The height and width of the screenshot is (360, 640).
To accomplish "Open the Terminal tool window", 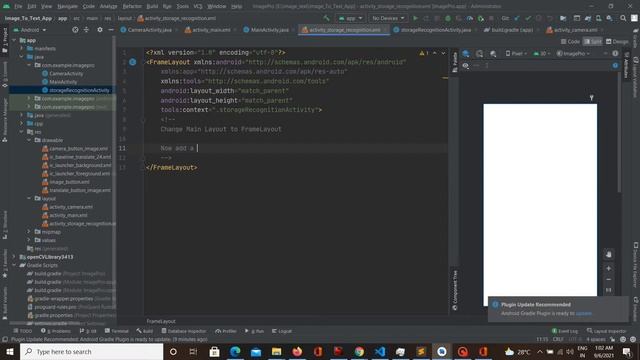I will (116, 331).
